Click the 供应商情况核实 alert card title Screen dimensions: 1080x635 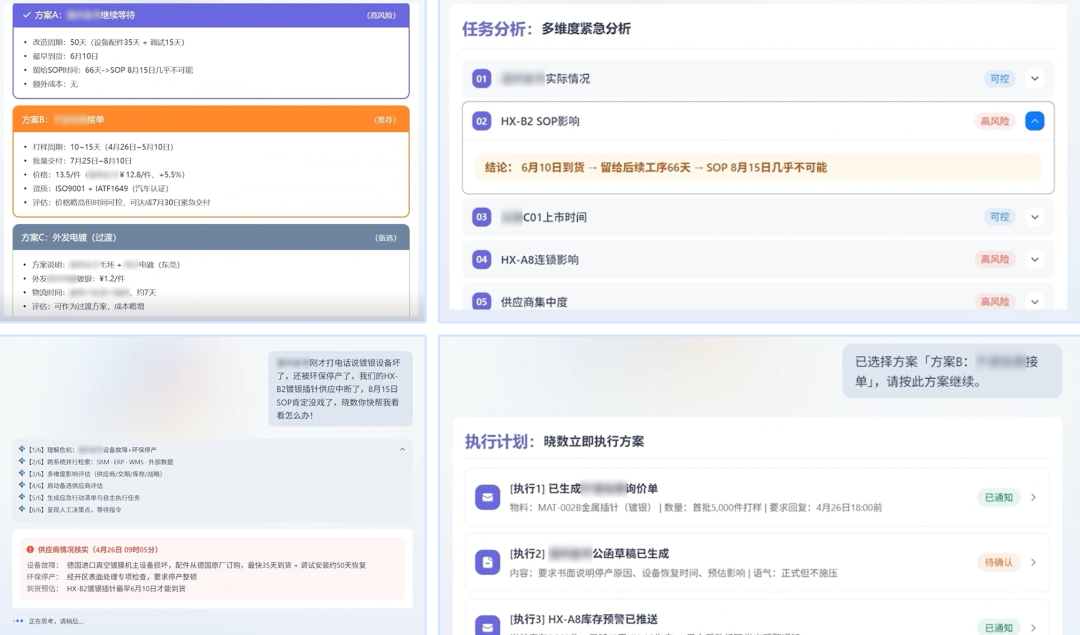coord(98,550)
